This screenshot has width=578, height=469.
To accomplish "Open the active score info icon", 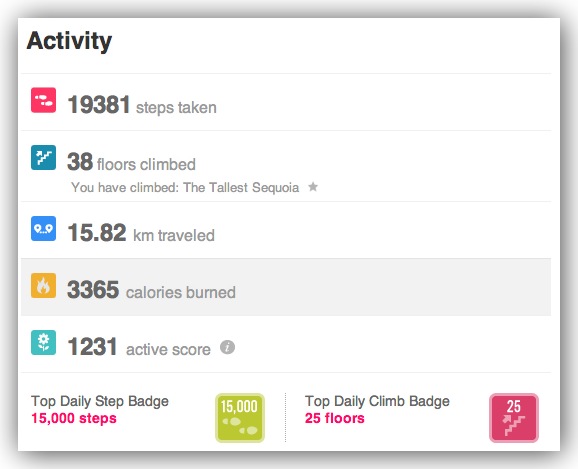I will coord(227,347).
